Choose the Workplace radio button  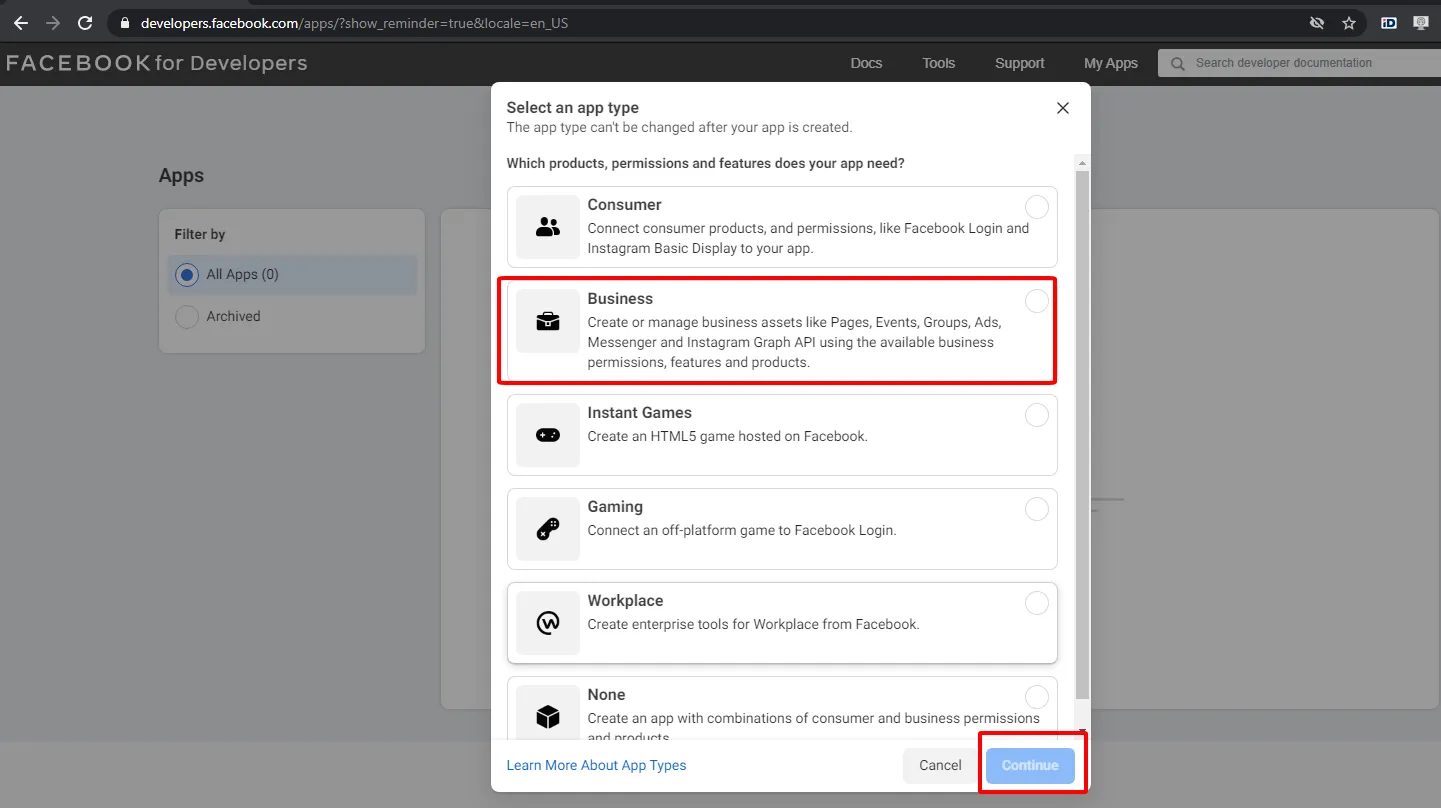(x=1037, y=603)
